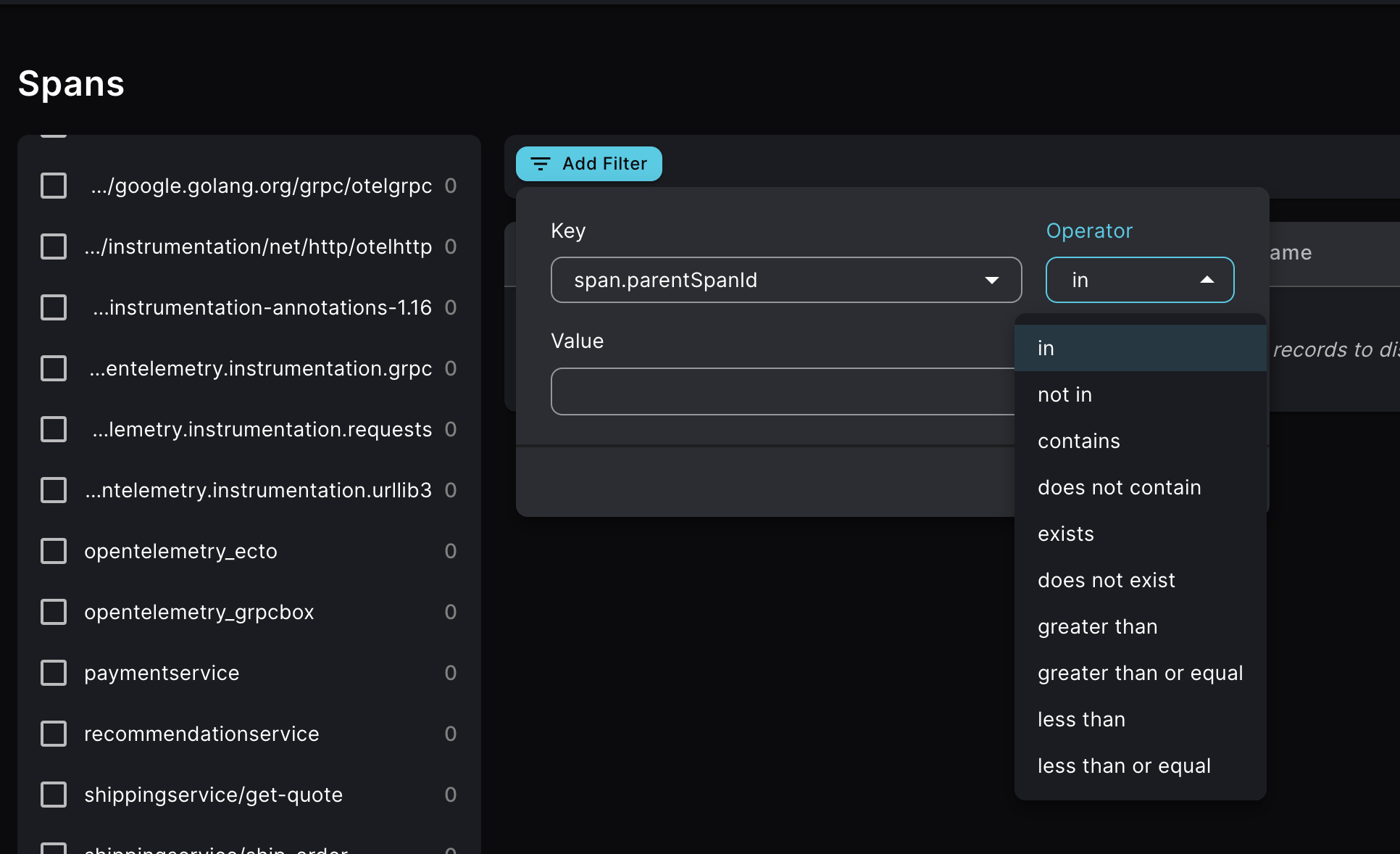1400x854 pixels.
Task: Toggle the opentelemetry_ecto checkbox
Action: pos(54,551)
